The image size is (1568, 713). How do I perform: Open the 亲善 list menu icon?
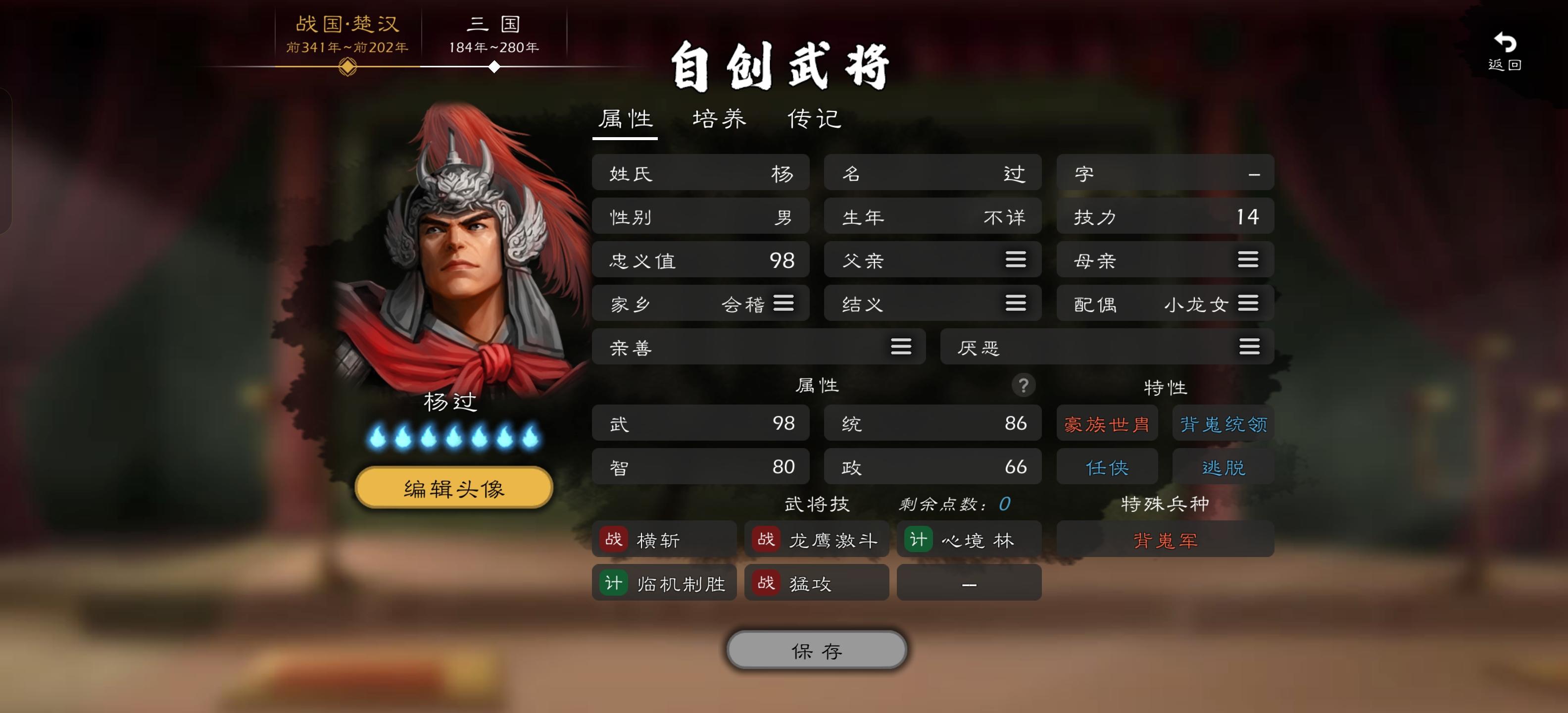point(901,347)
